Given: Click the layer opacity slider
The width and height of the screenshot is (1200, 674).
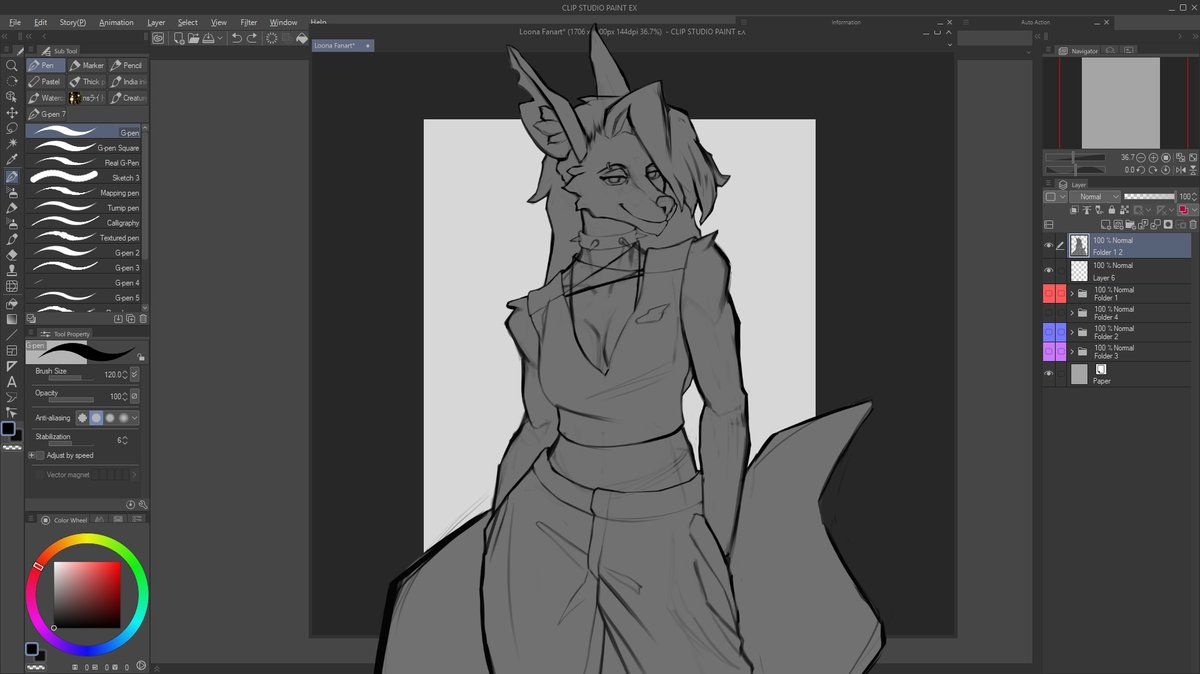Looking at the screenshot, I should point(1149,197).
